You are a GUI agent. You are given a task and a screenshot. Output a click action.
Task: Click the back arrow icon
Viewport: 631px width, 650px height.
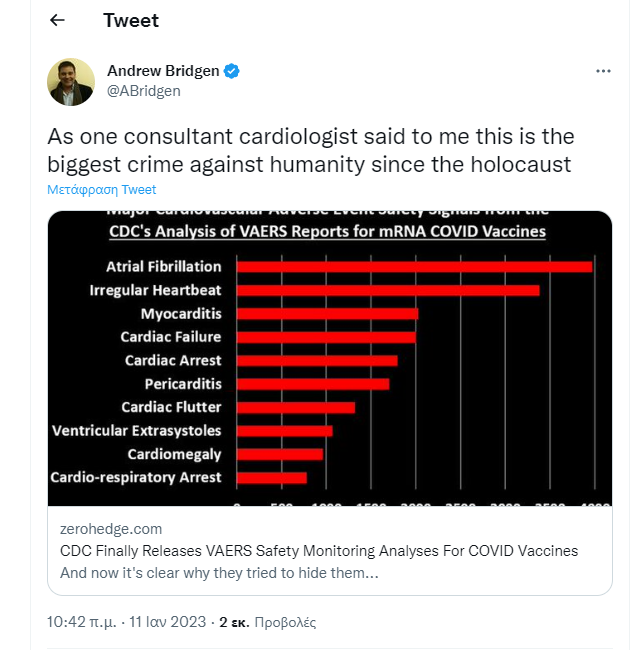pyautogui.click(x=57, y=20)
